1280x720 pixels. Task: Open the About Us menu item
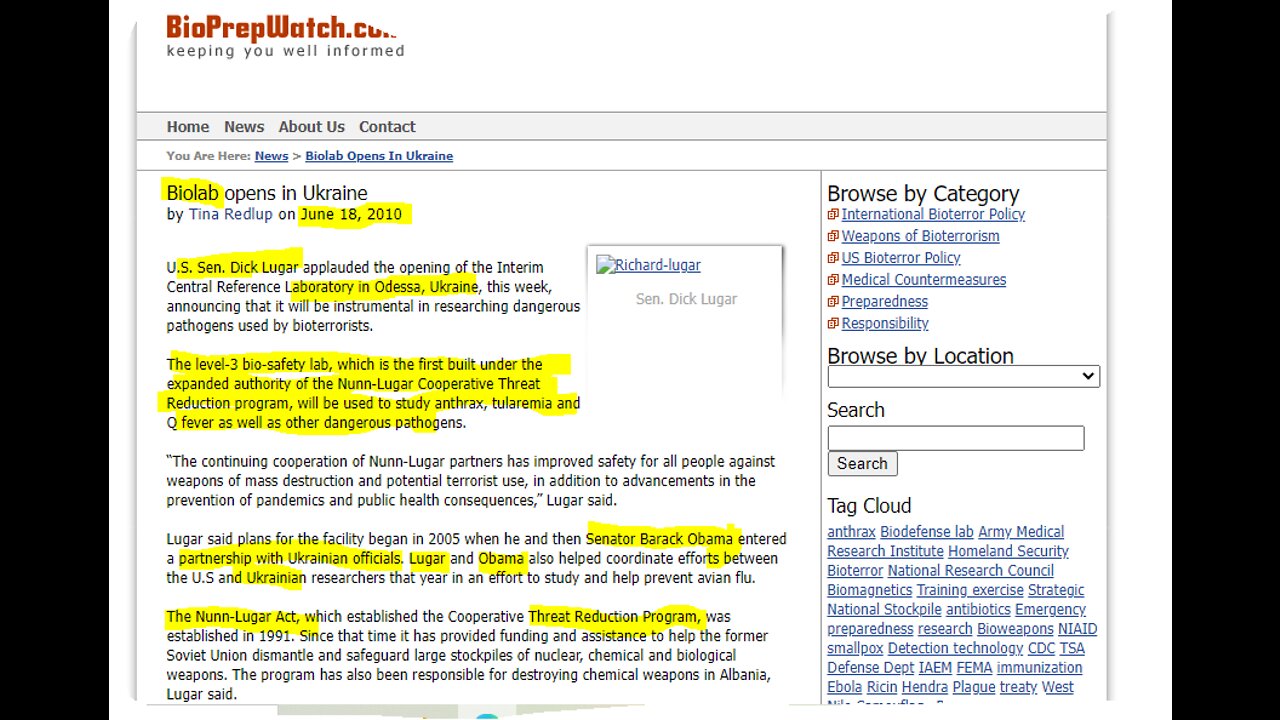tap(311, 127)
